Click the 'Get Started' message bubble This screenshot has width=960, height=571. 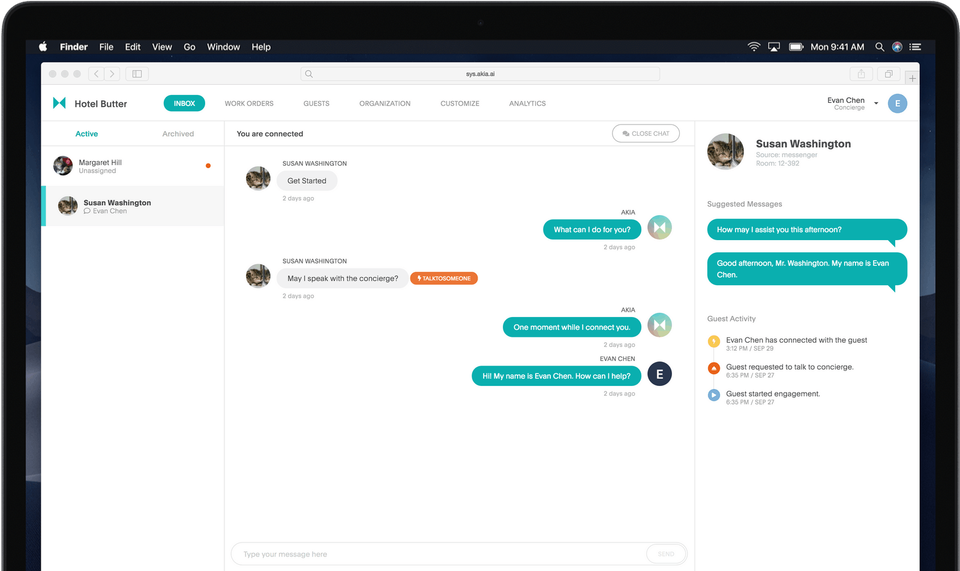pos(307,181)
